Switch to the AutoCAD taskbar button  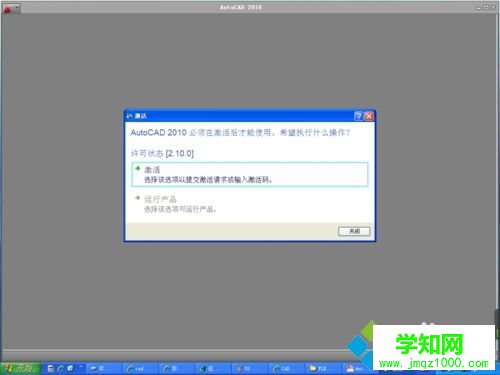pos(357,369)
